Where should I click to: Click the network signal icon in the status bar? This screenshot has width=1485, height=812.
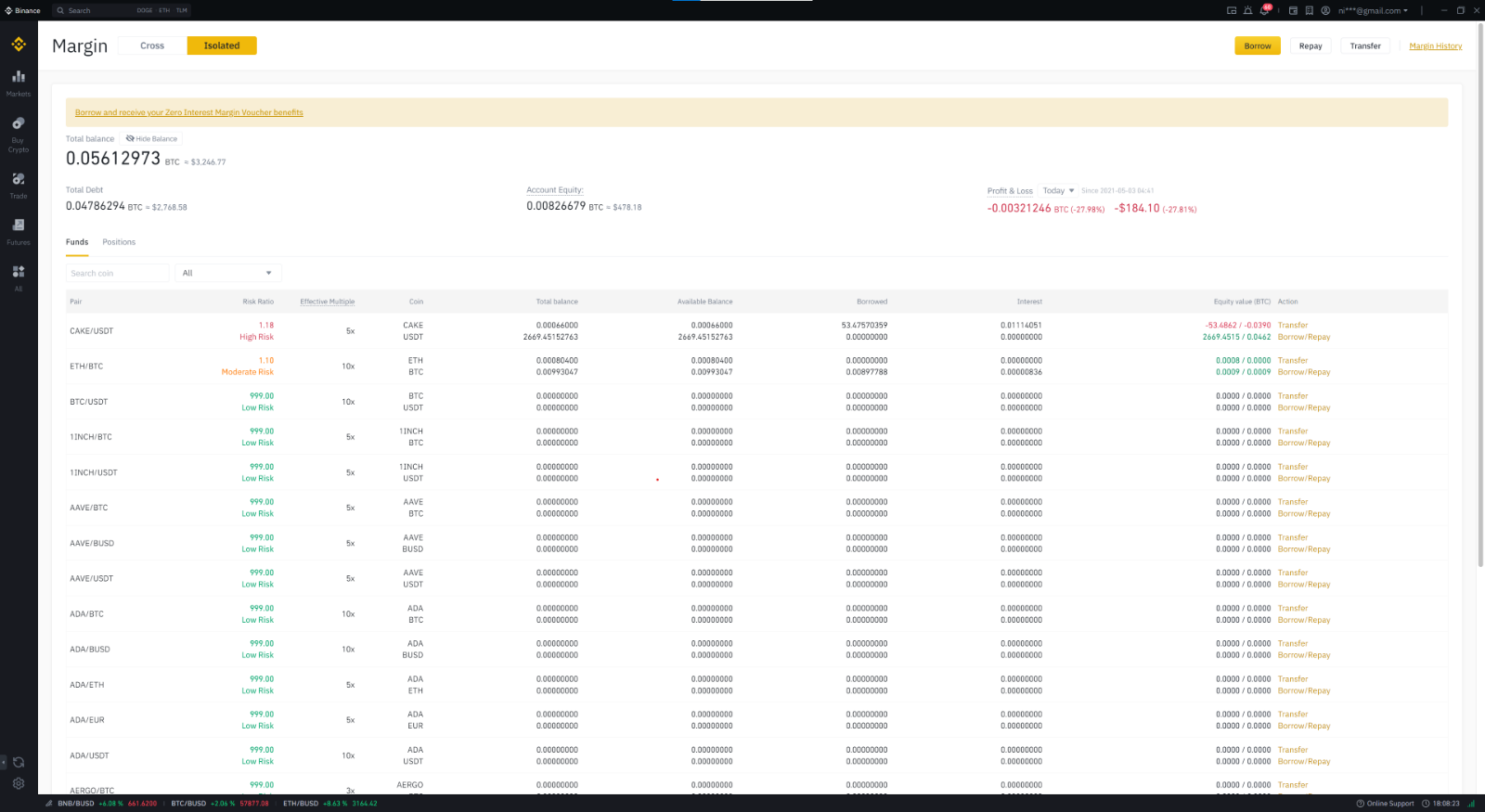pos(1471,804)
